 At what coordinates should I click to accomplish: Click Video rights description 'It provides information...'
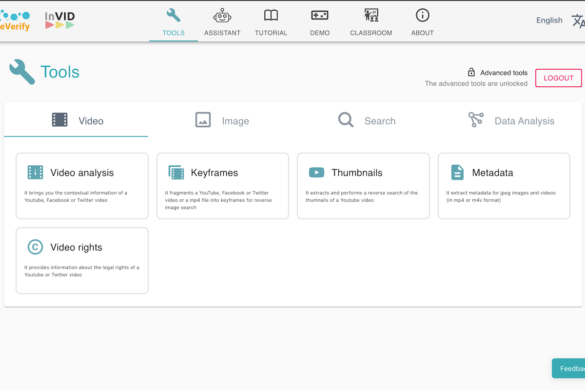coord(82,271)
